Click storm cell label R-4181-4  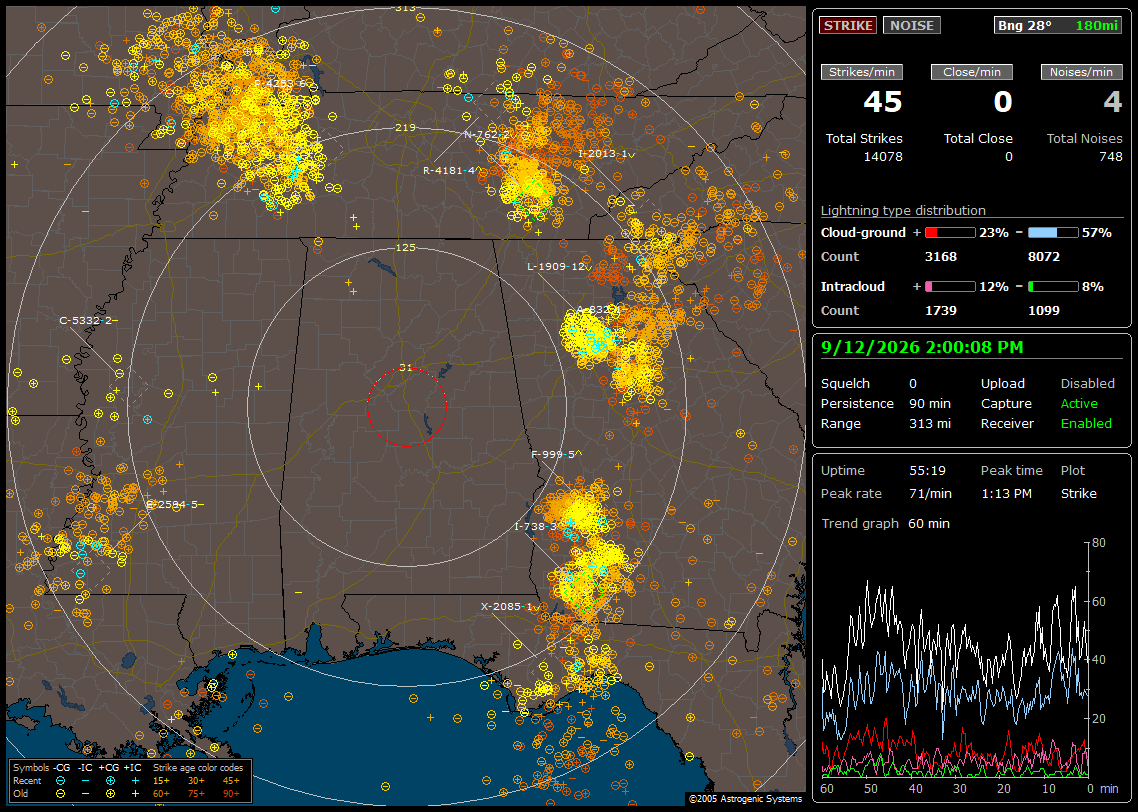(x=449, y=171)
